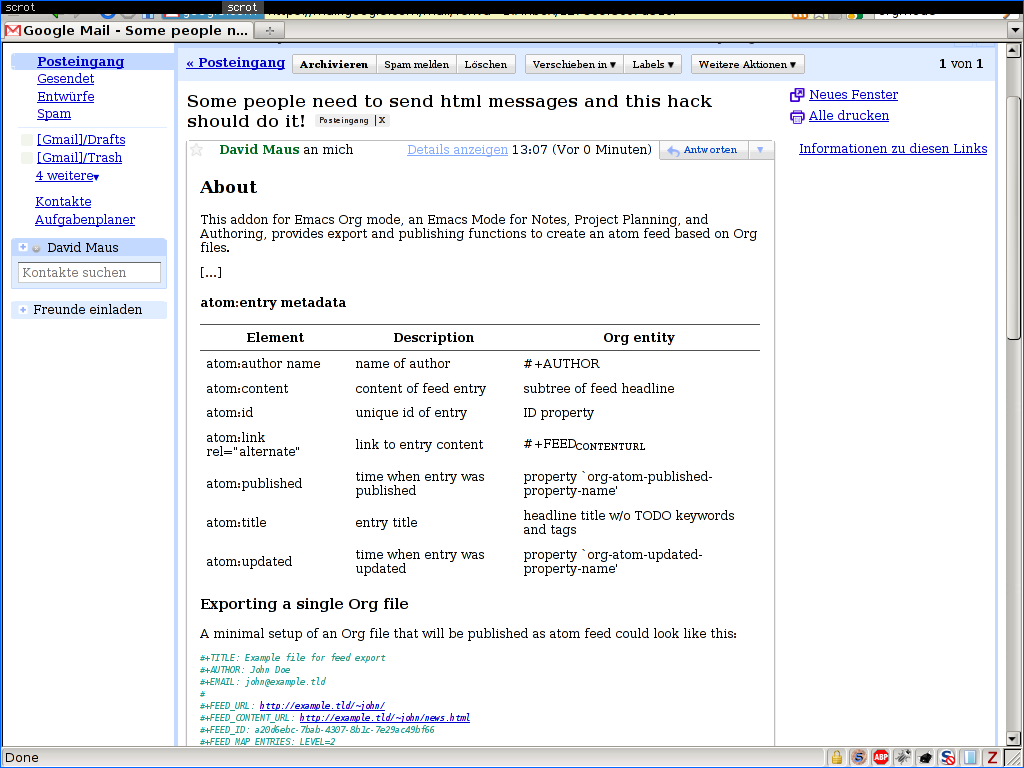The width and height of the screenshot is (1024, 768).
Task: Open Informationen zu diesen Links
Action: [893, 149]
